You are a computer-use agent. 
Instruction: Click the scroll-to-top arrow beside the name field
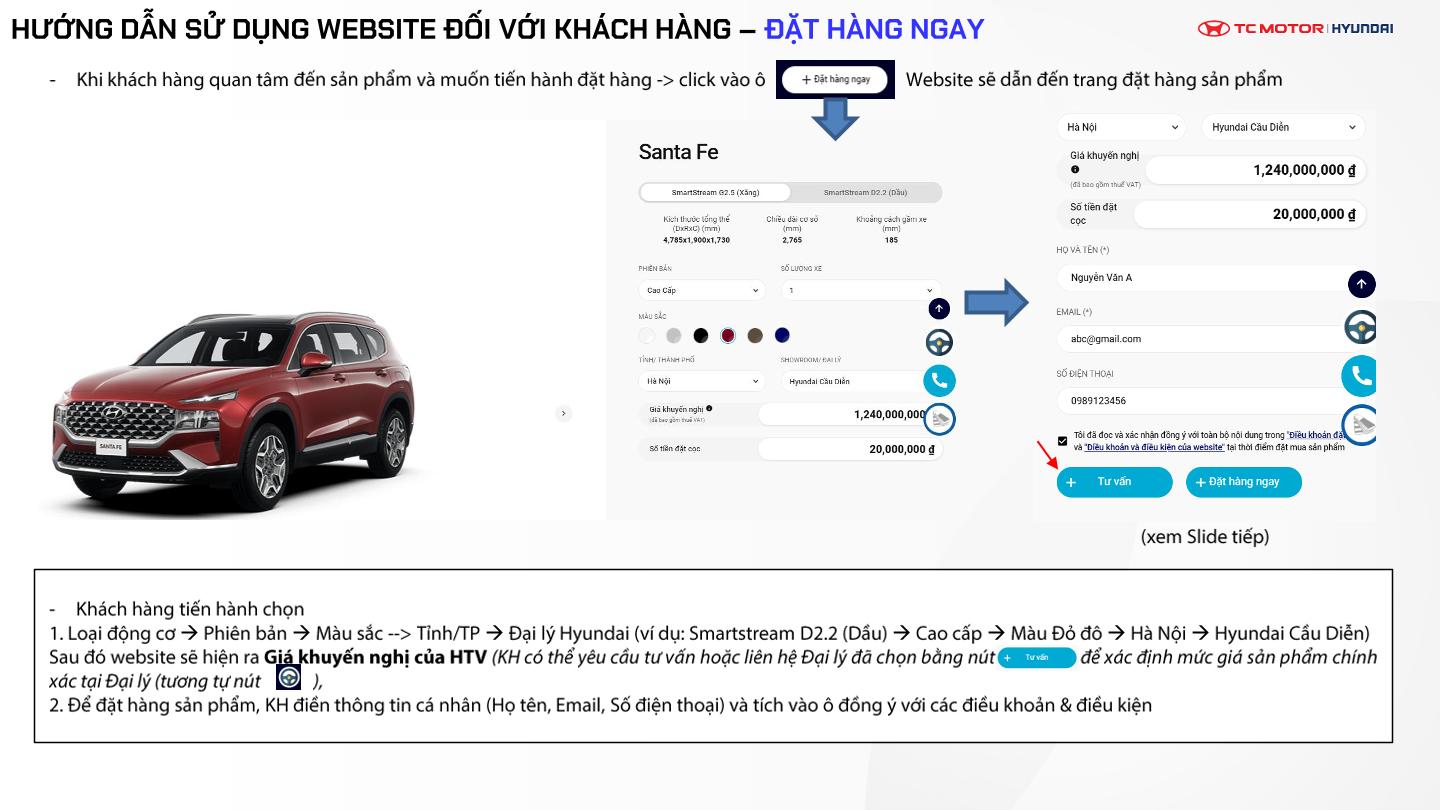[x=1361, y=284]
